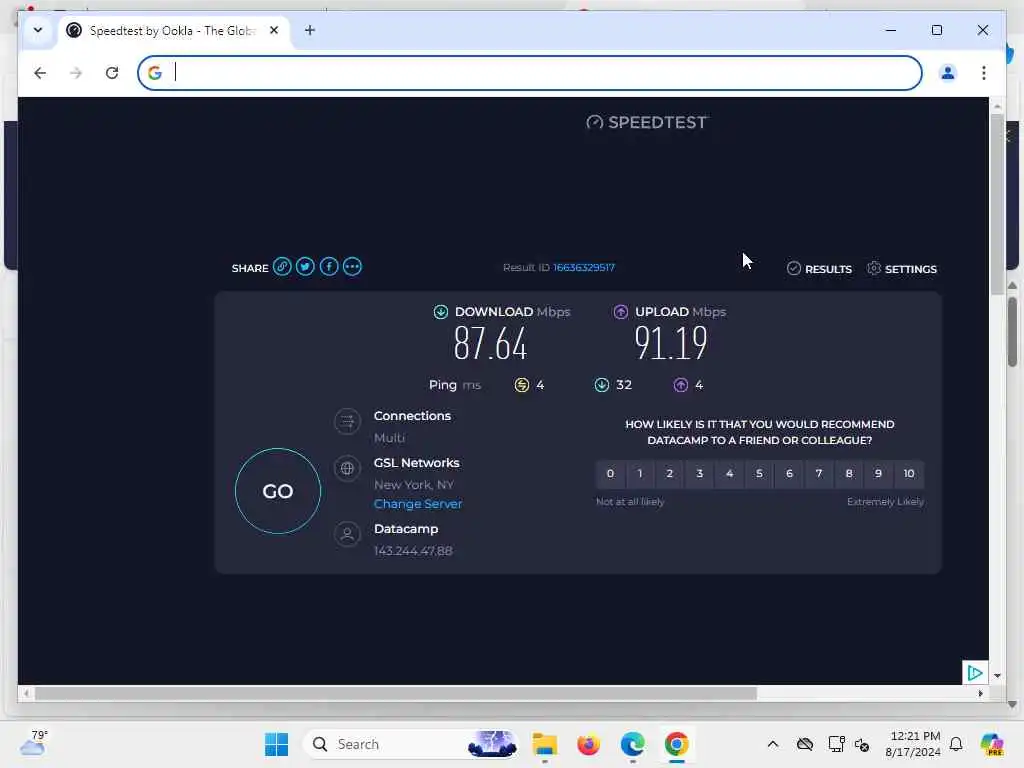Click the globe server icon
The height and width of the screenshot is (768, 1024).
pos(347,468)
